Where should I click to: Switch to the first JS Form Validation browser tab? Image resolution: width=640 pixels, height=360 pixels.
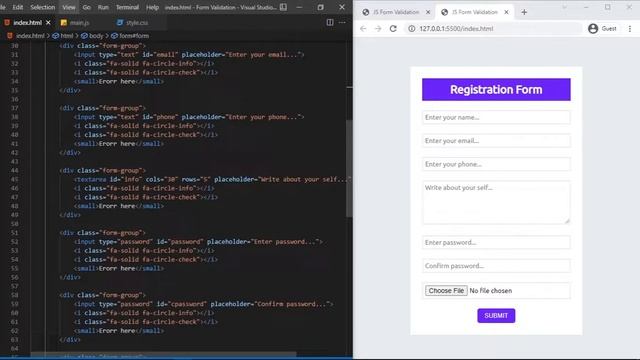click(x=396, y=12)
